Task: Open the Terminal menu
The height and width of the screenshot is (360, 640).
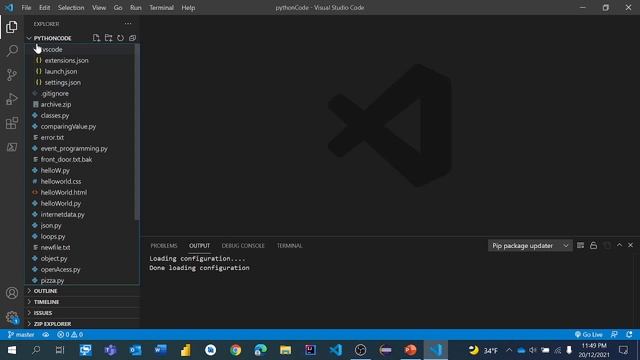Action: pyautogui.click(x=161, y=8)
